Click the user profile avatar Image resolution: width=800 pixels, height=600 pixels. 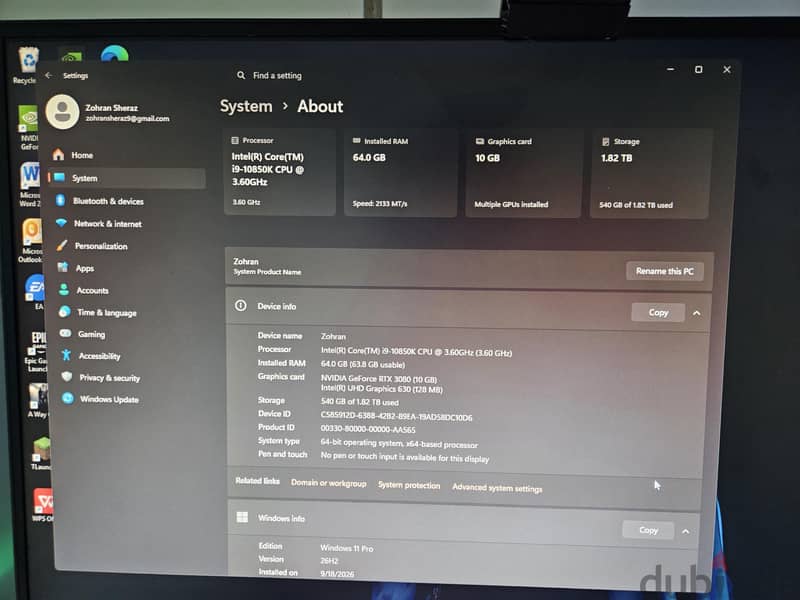point(62,112)
